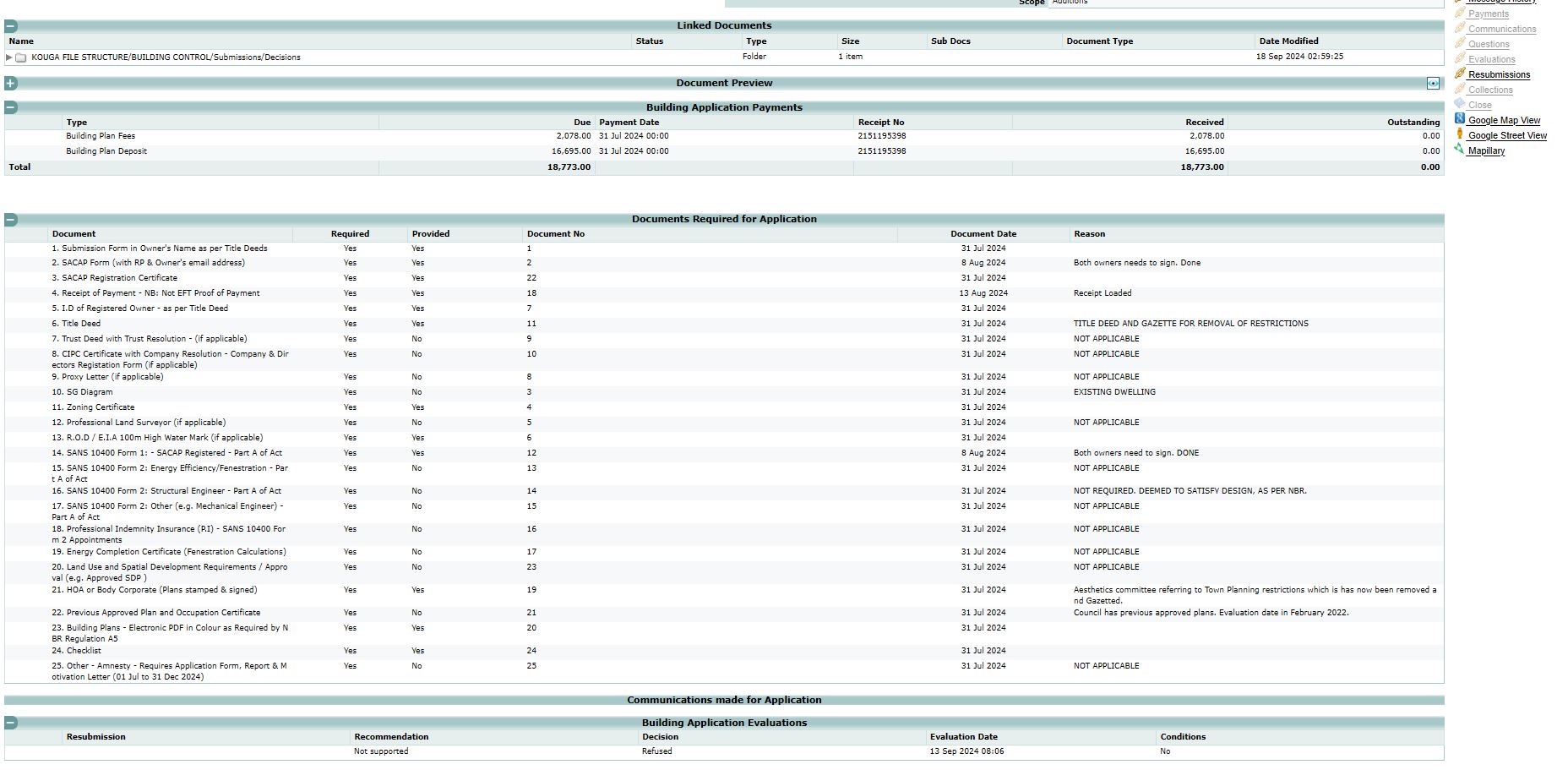This screenshot has width=1568, height=770.
Task: Click the 13 Aug 2024 document date
Action: click(x=983, y=293)
